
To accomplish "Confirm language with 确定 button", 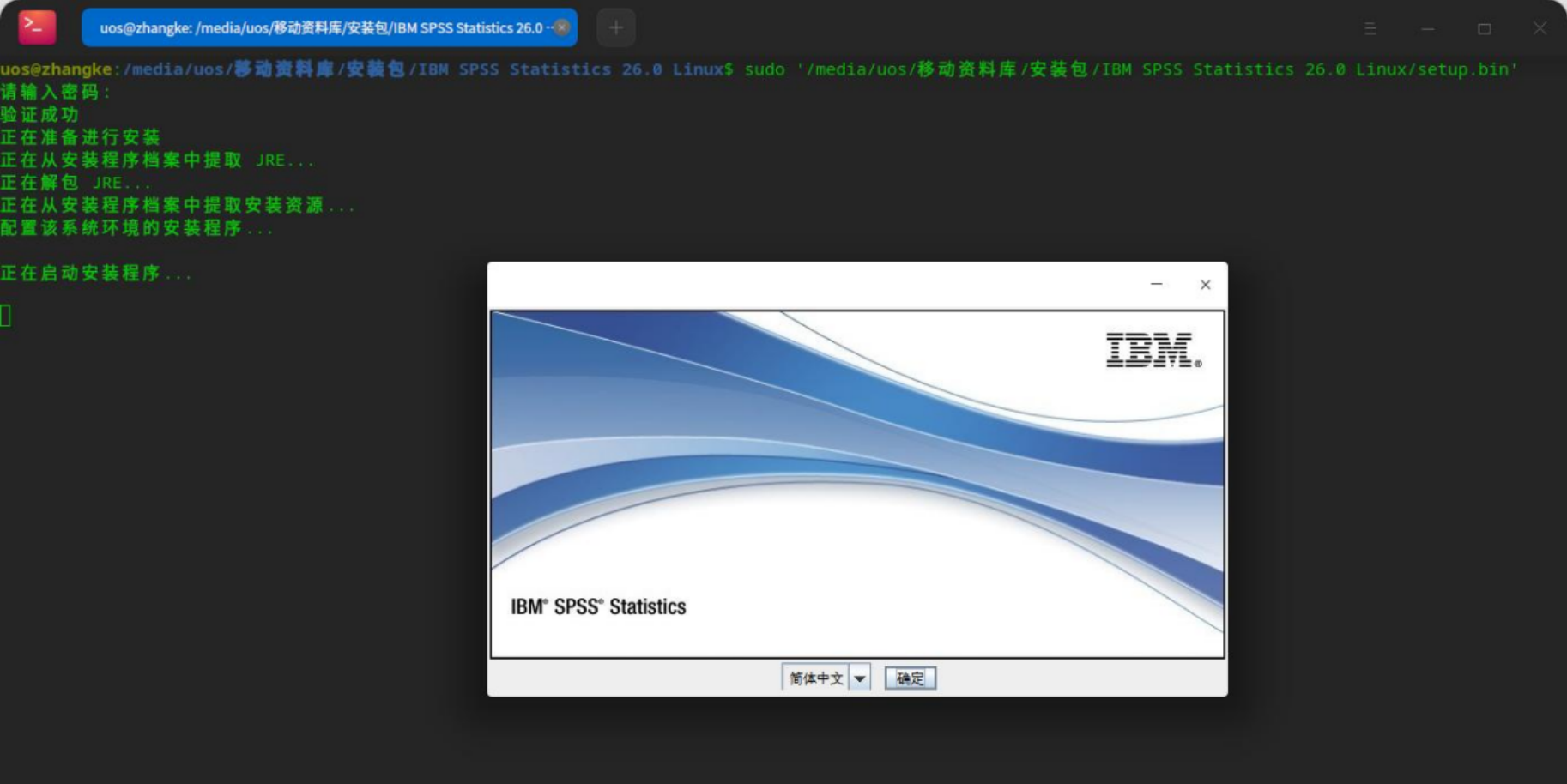I will click(x=911, y=678).
